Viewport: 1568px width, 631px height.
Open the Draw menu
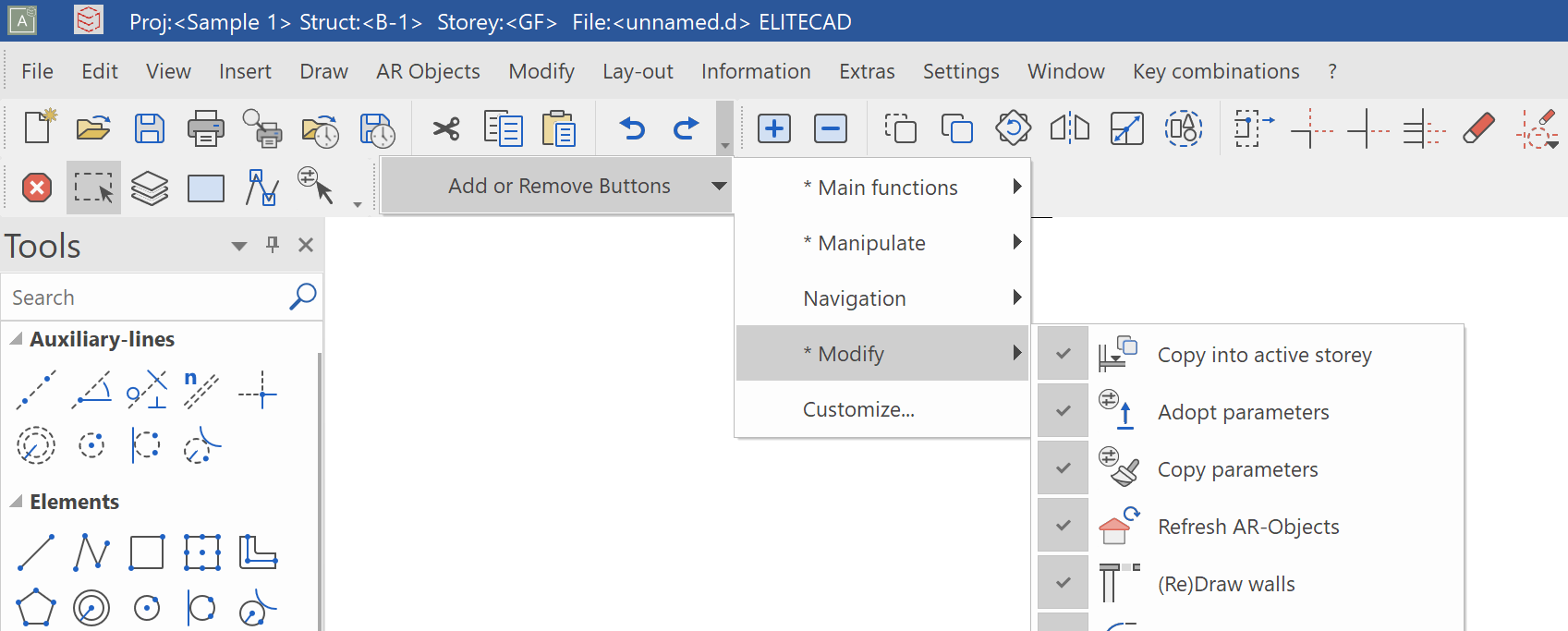(x=323, y=71)
